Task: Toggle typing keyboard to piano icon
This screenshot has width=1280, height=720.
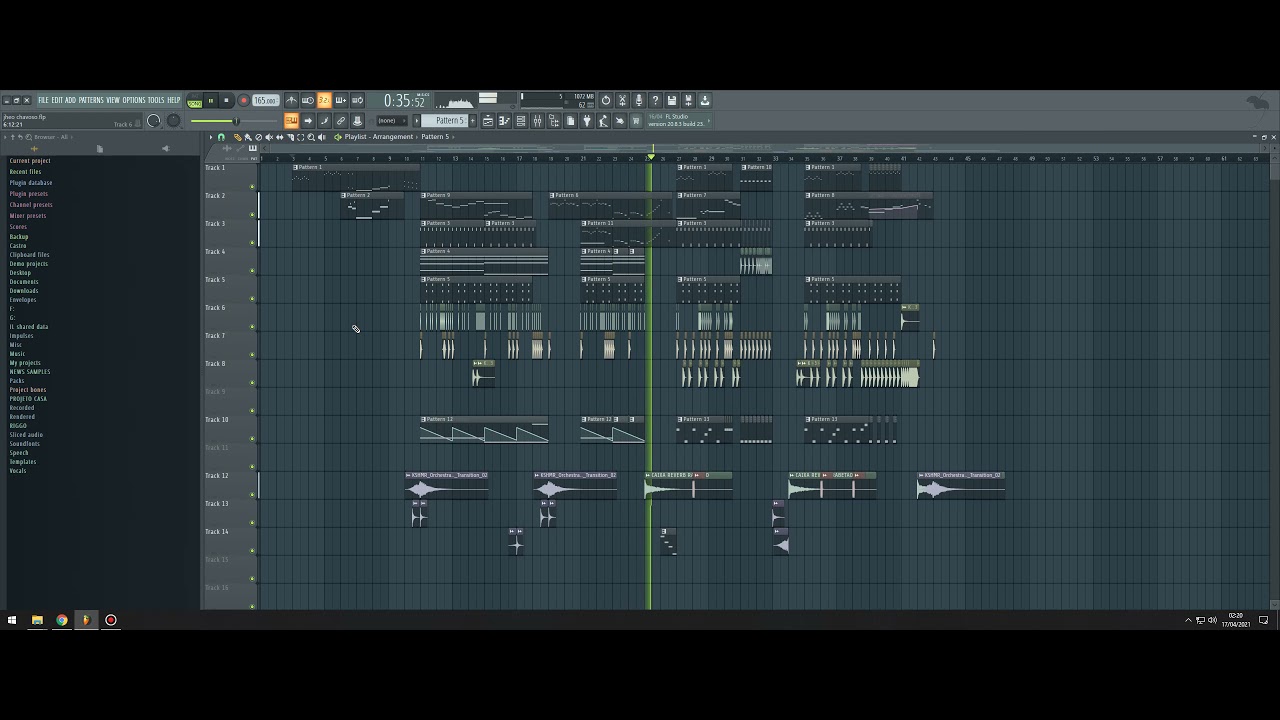Action: coord(292,120)
